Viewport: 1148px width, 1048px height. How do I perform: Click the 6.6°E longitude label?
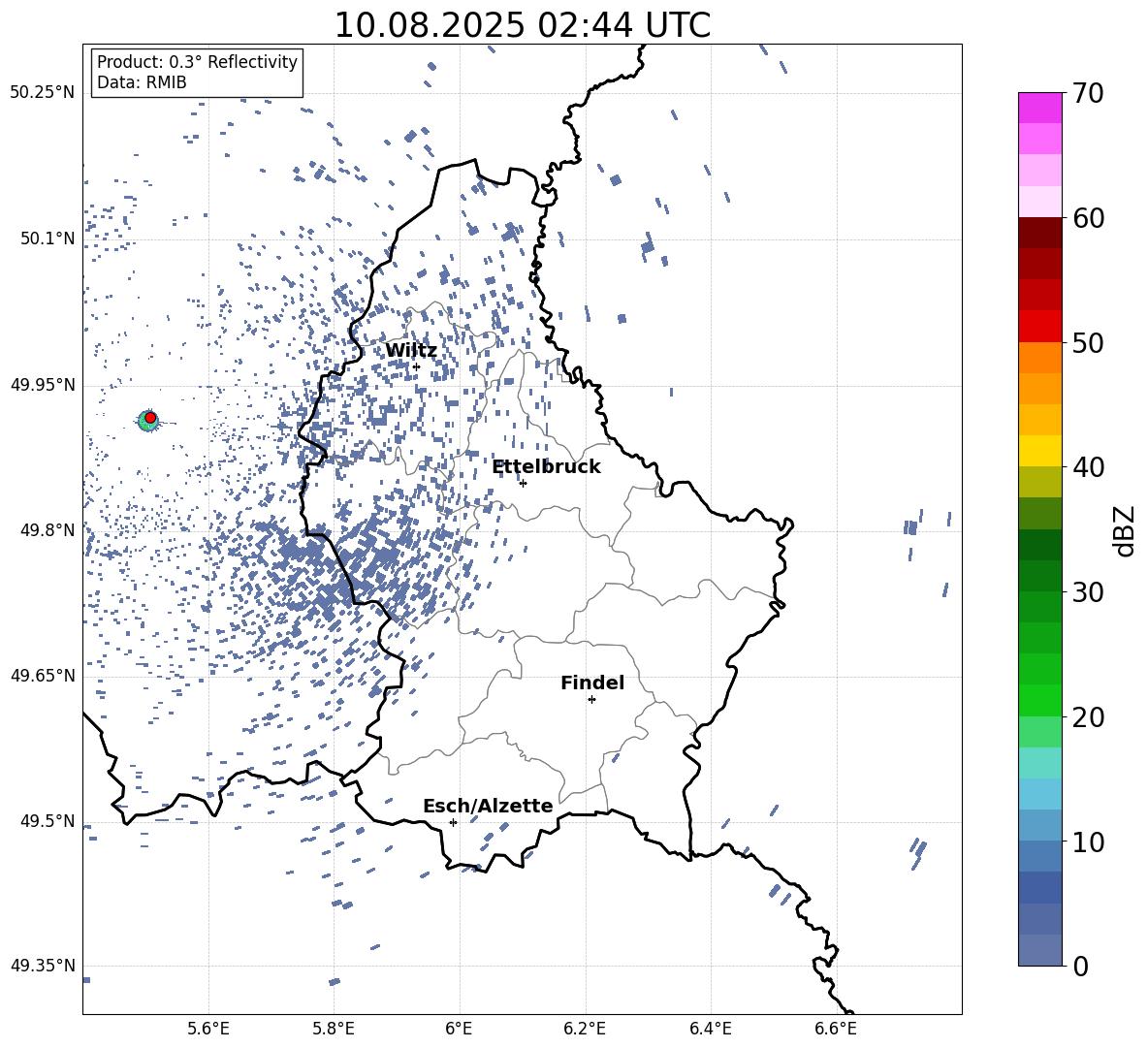[x=836, y=1029]
